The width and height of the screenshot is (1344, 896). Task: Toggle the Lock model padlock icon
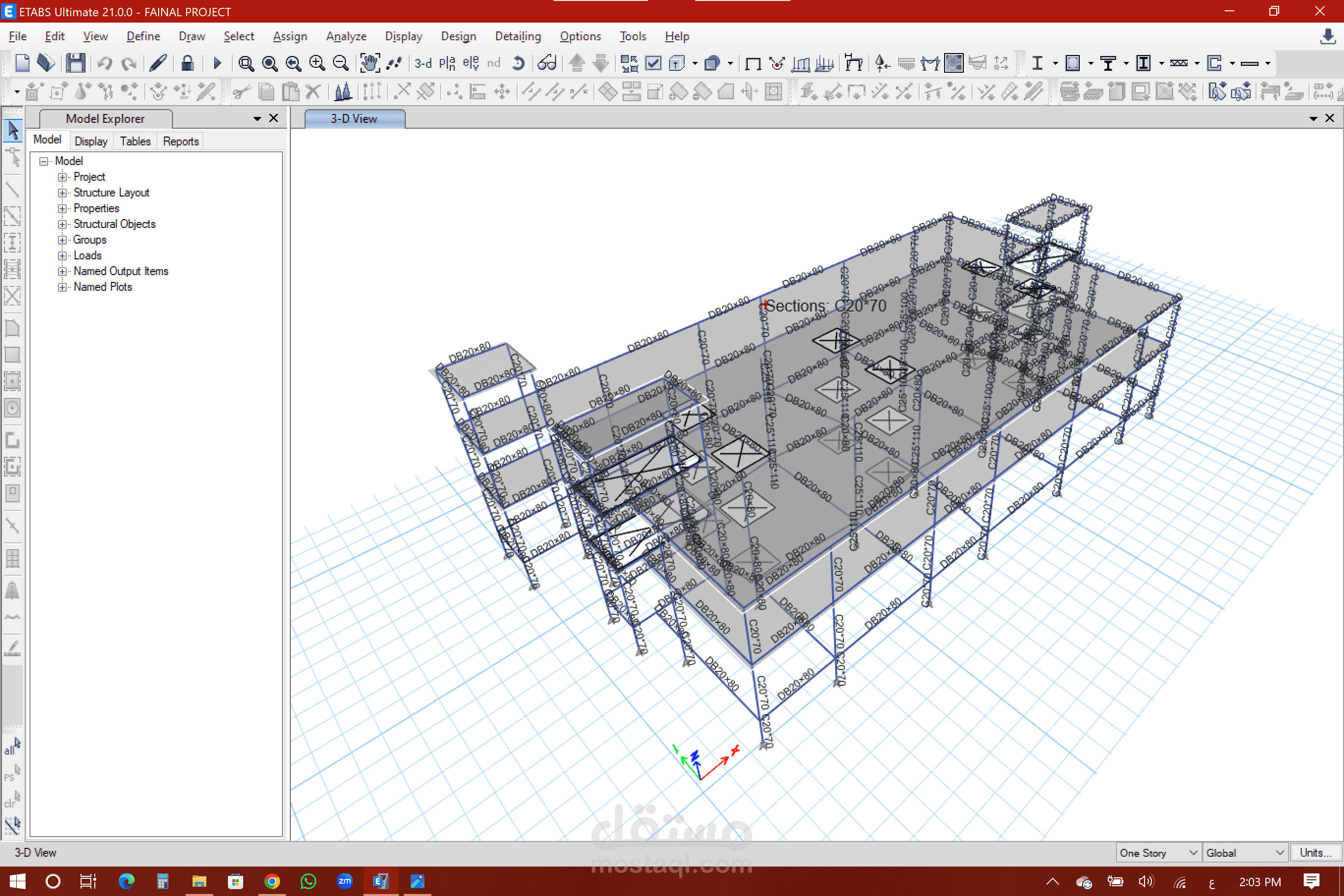click(187, 63)
